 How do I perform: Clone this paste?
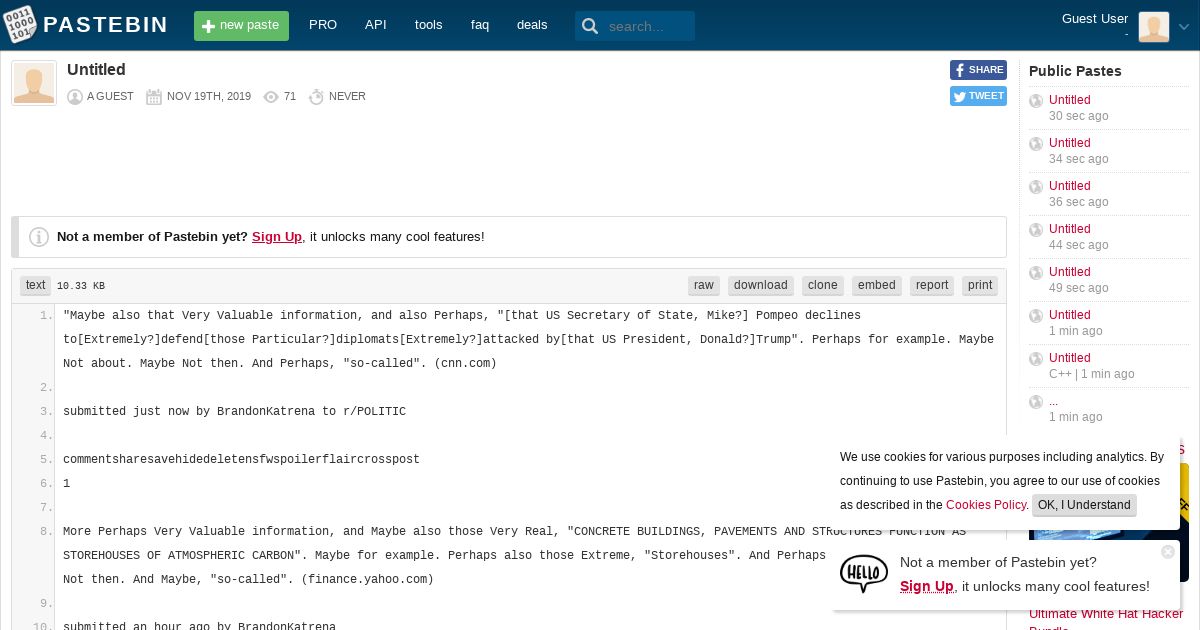tap(823, 285)
